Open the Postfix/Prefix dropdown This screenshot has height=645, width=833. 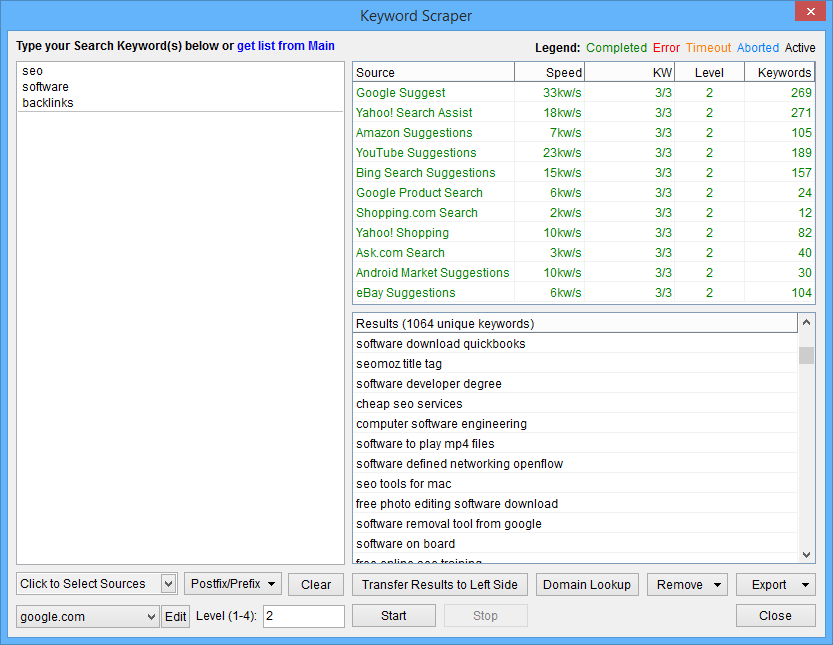pyautogui.click(x=232, y=584)
